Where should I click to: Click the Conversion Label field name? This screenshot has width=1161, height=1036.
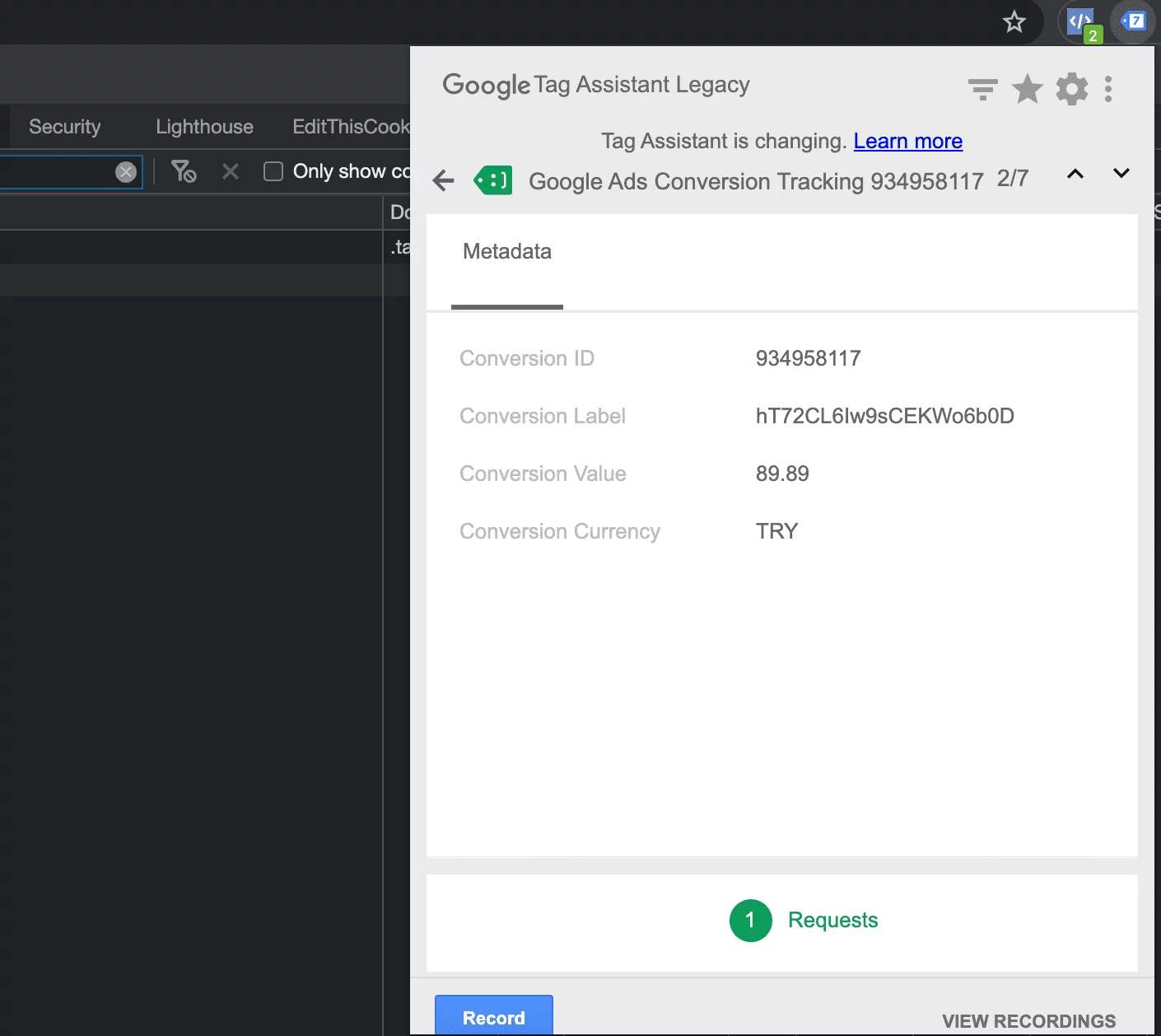543,416
